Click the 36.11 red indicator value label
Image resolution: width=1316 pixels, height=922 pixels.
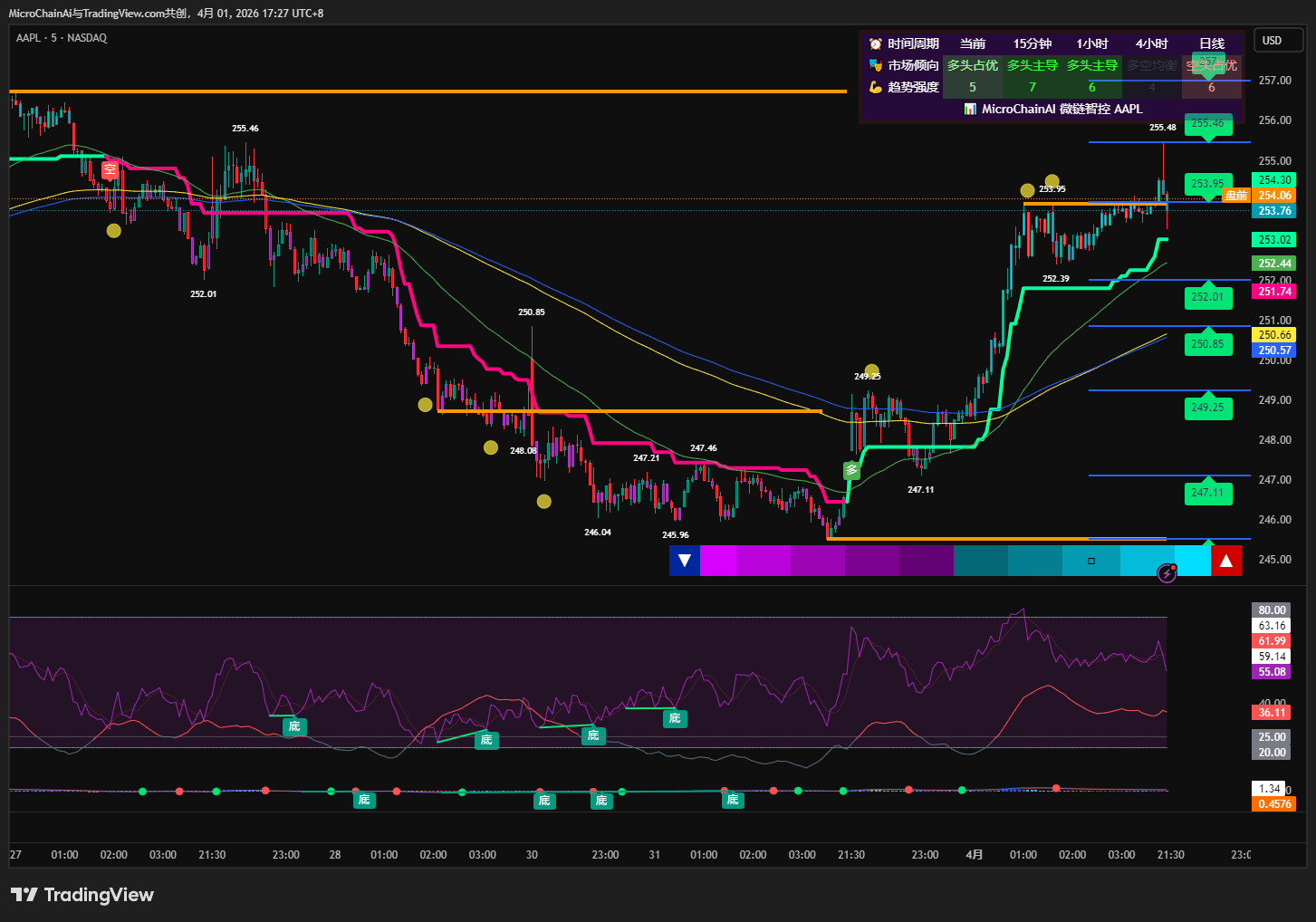[1273, 713]
